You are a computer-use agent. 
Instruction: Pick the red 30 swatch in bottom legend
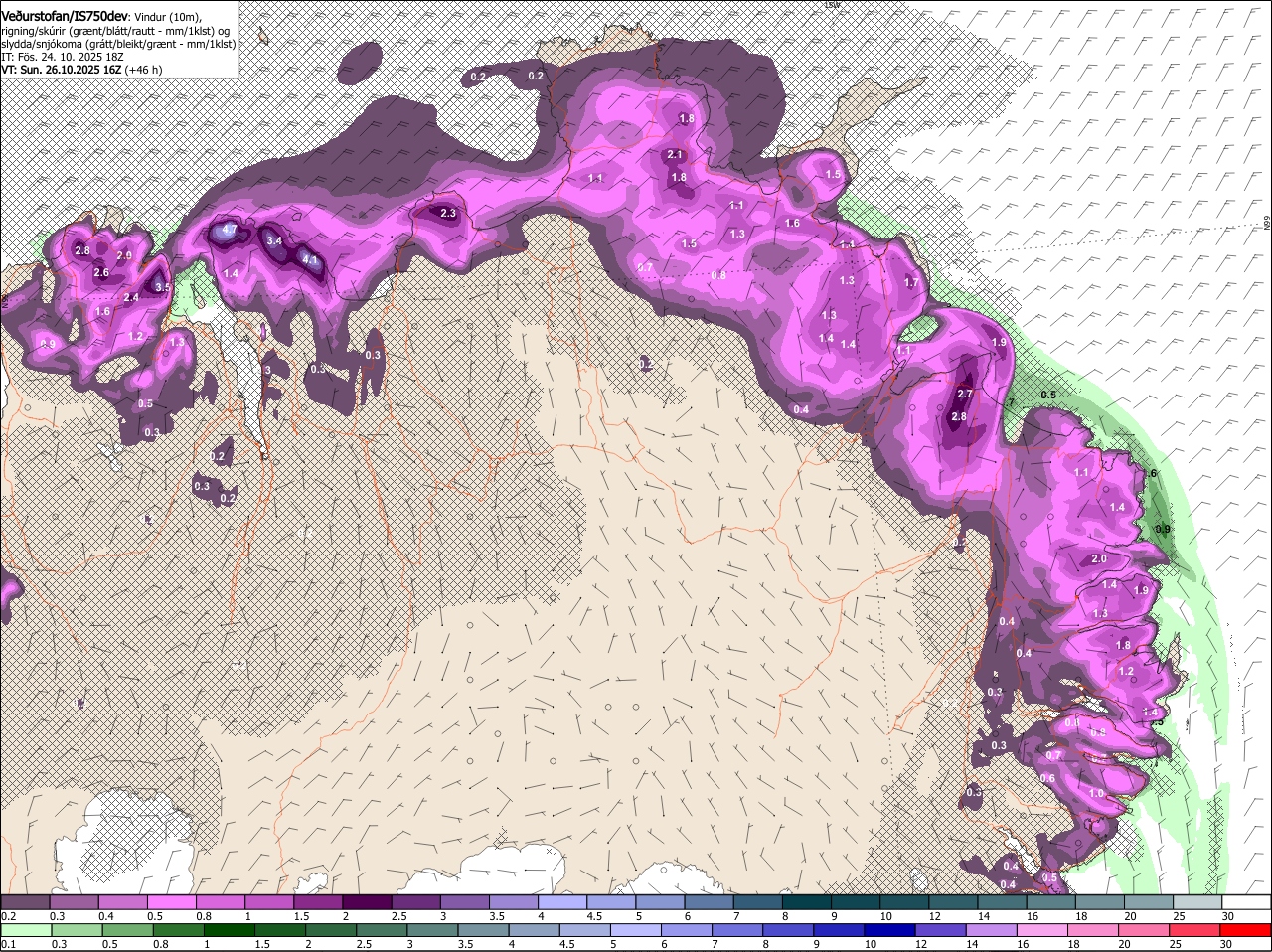coord(1246,929)
